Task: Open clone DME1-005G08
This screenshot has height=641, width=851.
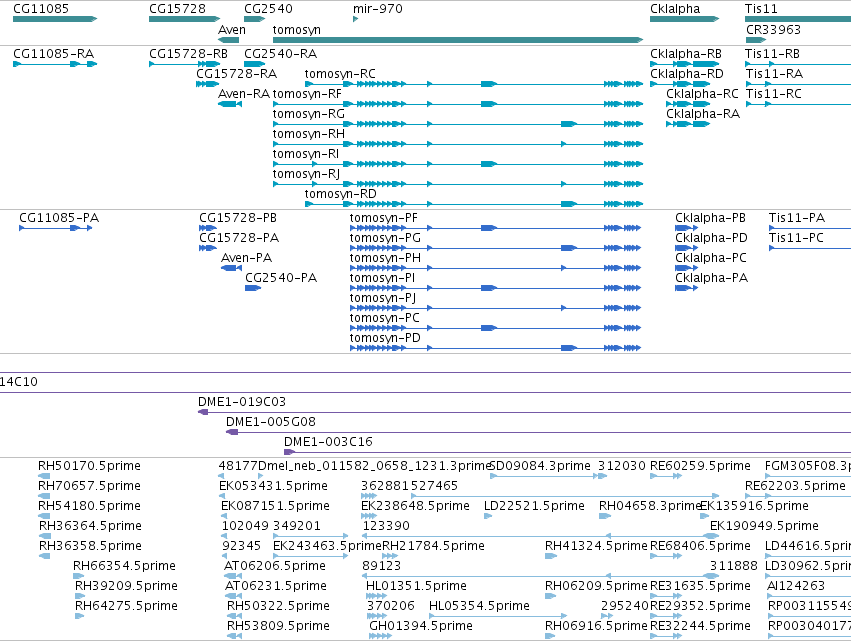Action: pyautogui.click(x=270, y=422)
